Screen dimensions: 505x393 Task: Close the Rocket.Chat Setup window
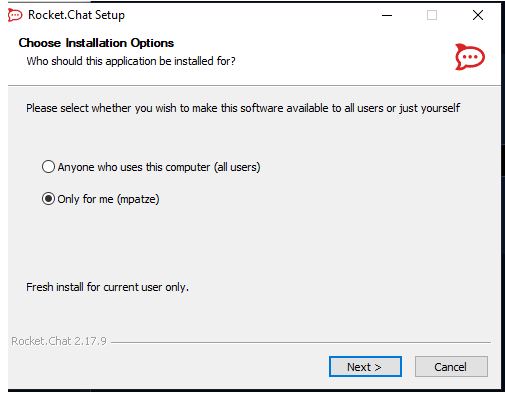(x=478, y=15)
